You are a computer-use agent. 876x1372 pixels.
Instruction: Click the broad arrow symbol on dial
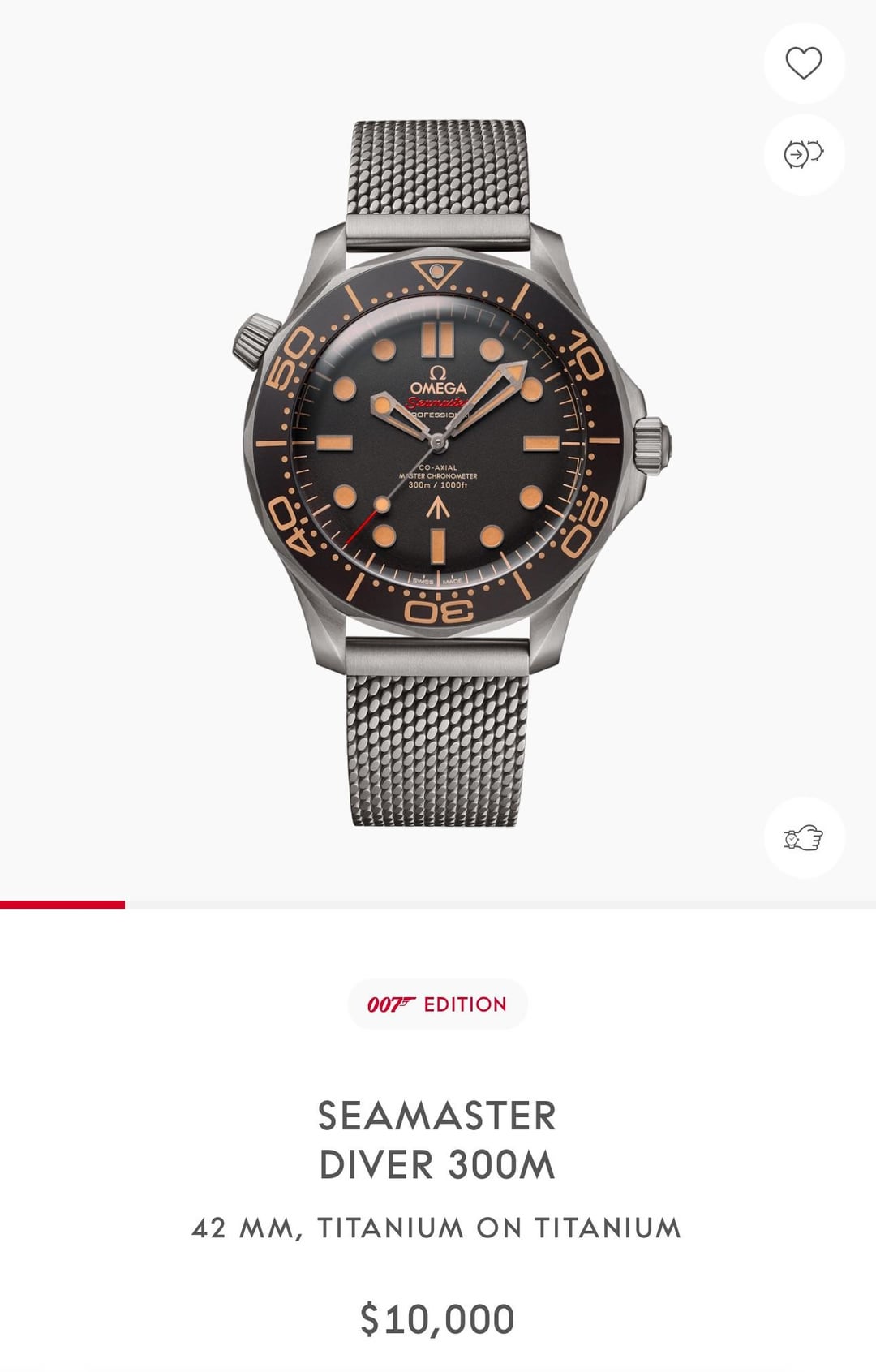pyautogui.click(x=438, y=507)
